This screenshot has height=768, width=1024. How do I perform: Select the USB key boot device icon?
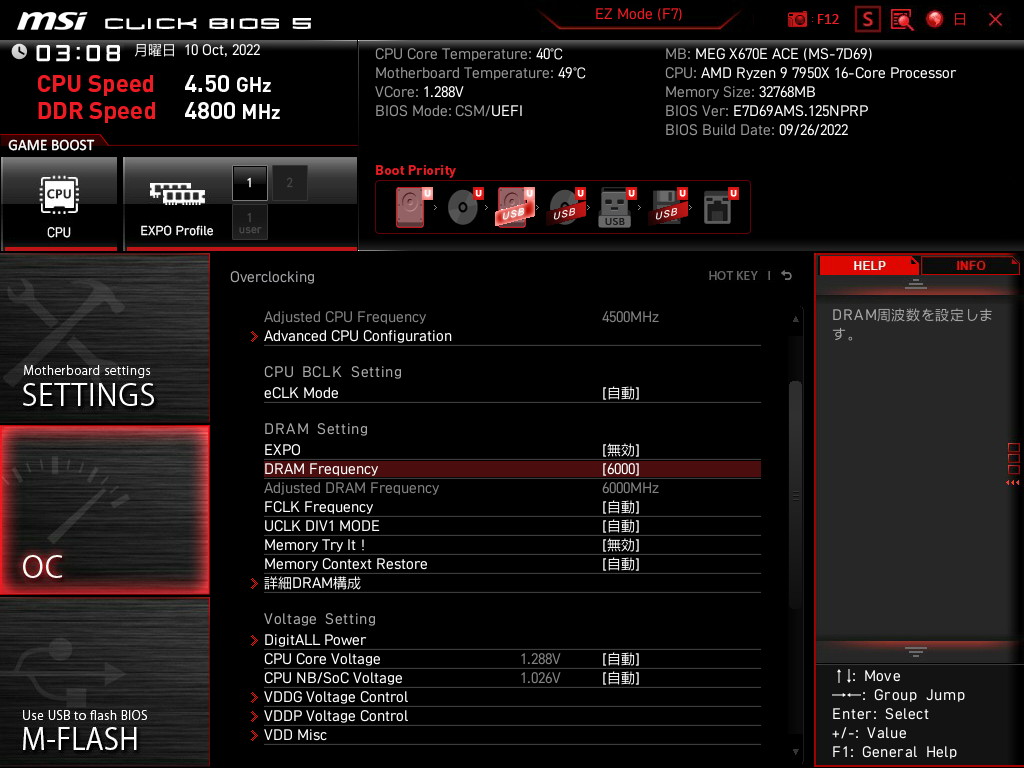[x=617, y=207]
